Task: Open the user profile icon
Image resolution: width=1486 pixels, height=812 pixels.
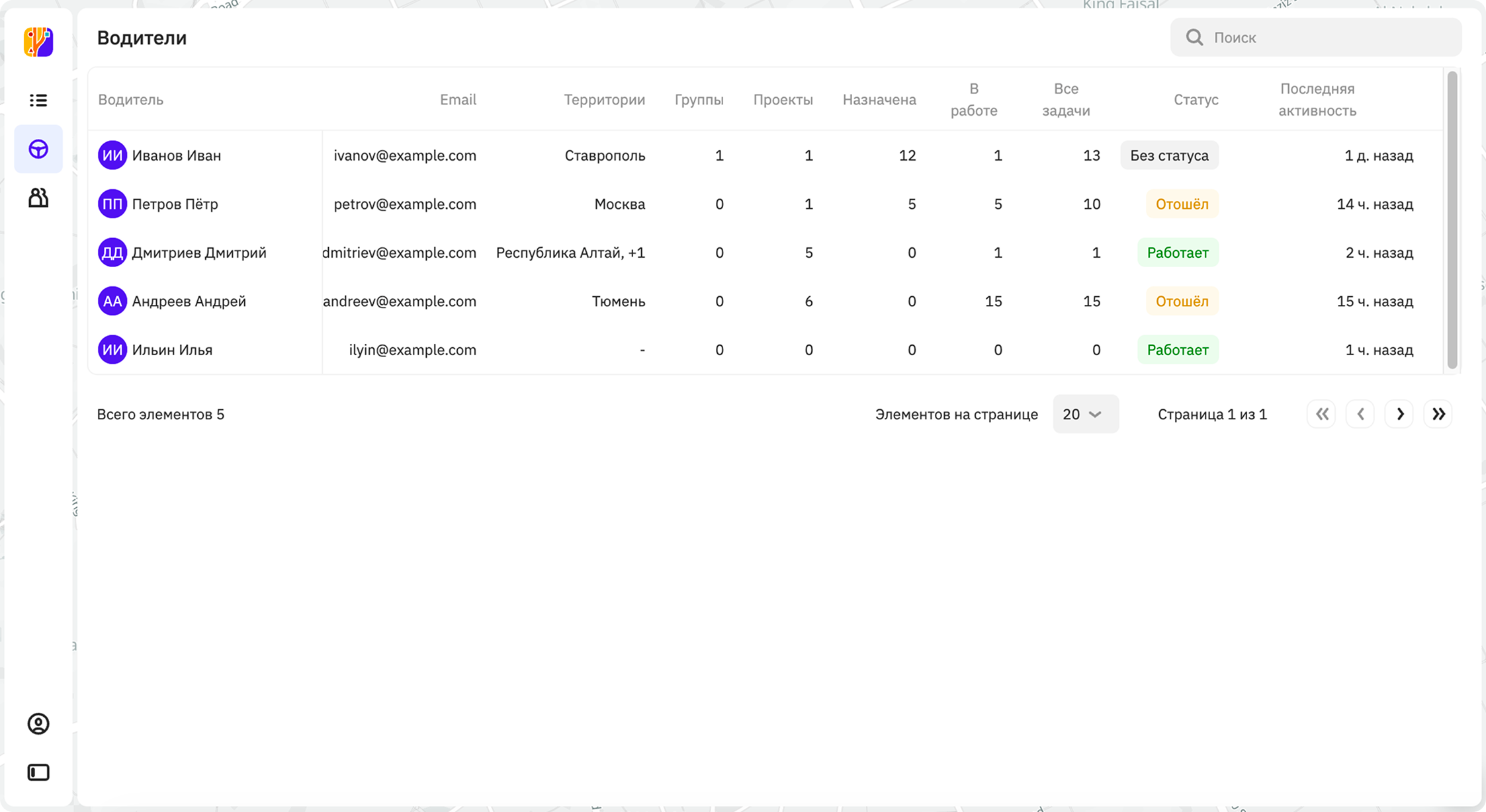Action: click(38, 723)
